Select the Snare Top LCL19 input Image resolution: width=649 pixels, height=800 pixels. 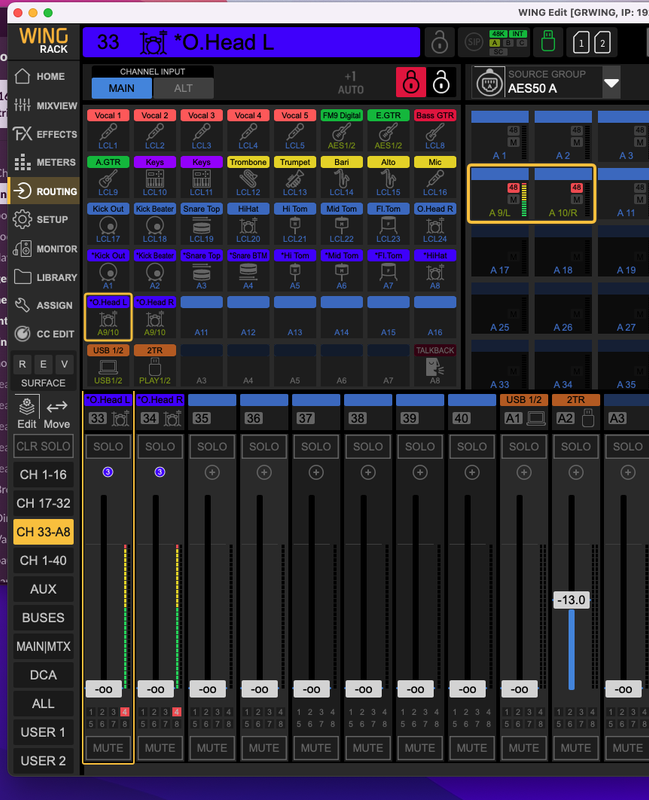point(202,223)
